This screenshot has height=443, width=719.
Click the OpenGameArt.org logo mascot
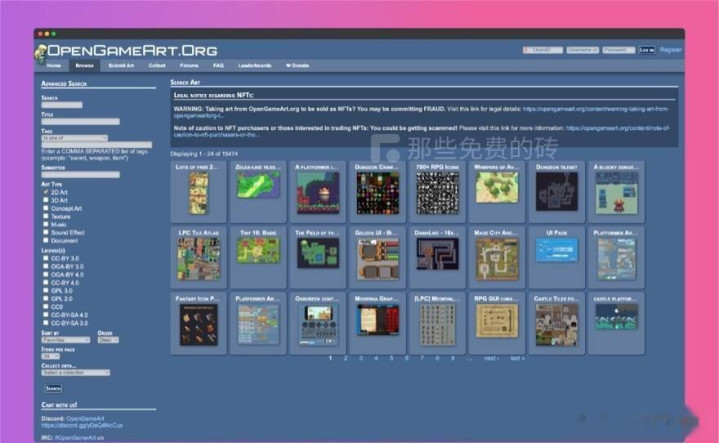tap(40, 53)
